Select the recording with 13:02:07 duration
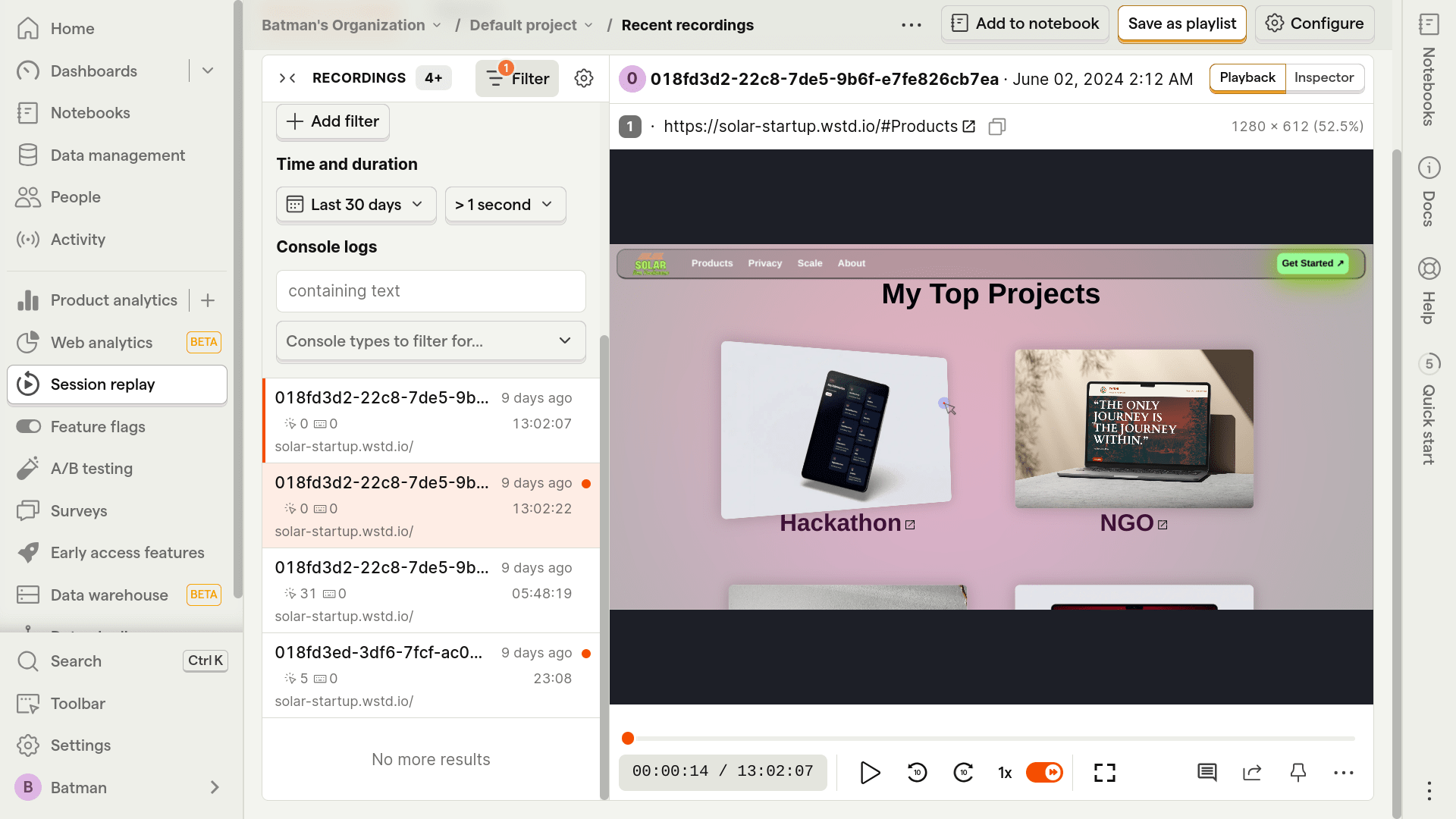 (x=431, y=421)
